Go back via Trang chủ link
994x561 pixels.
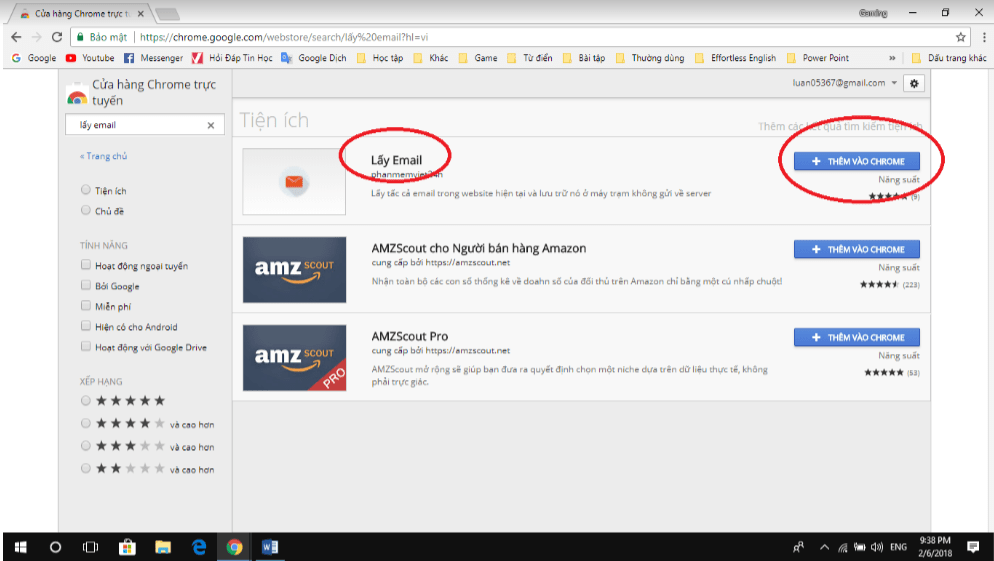(104, 156)
